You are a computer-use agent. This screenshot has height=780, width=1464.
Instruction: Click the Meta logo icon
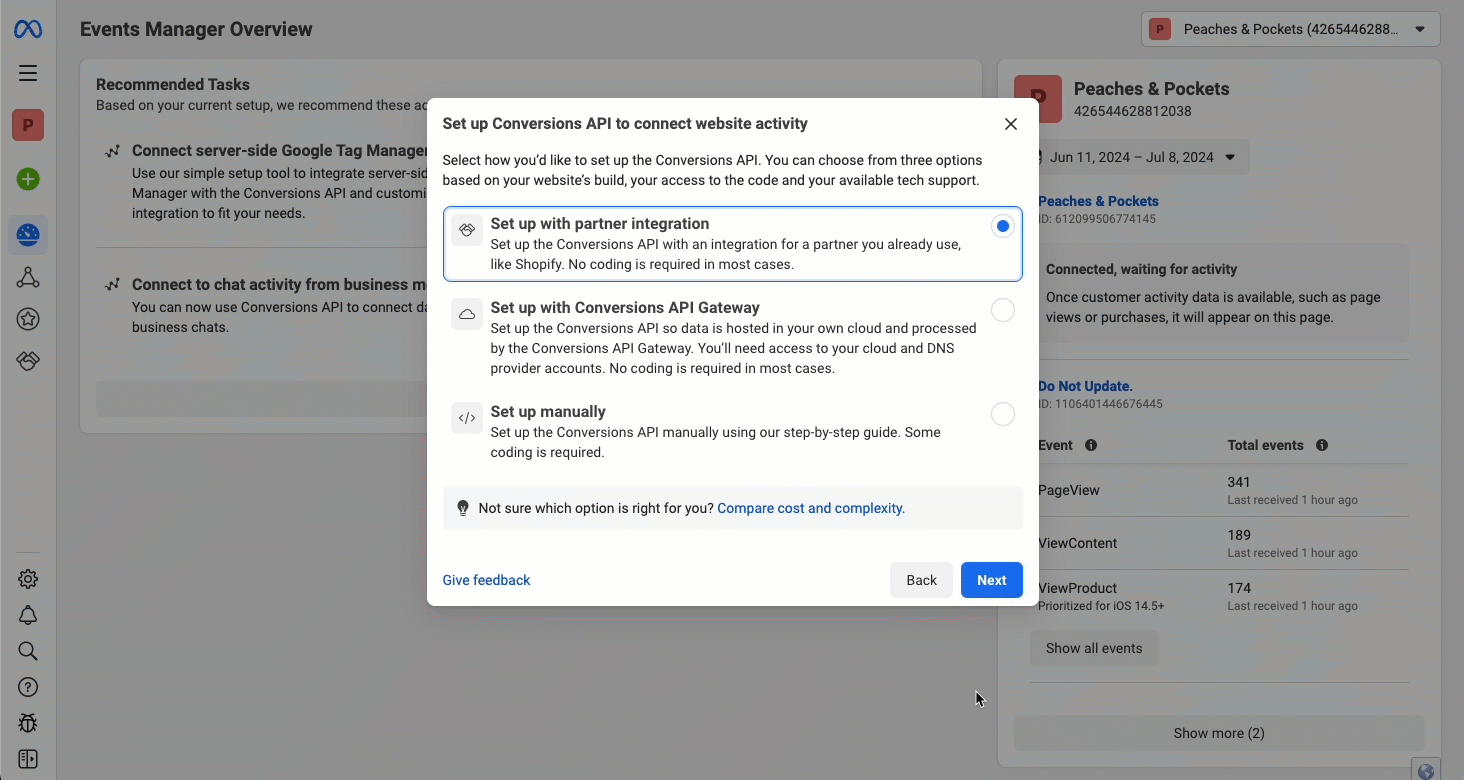coord(27,29)
